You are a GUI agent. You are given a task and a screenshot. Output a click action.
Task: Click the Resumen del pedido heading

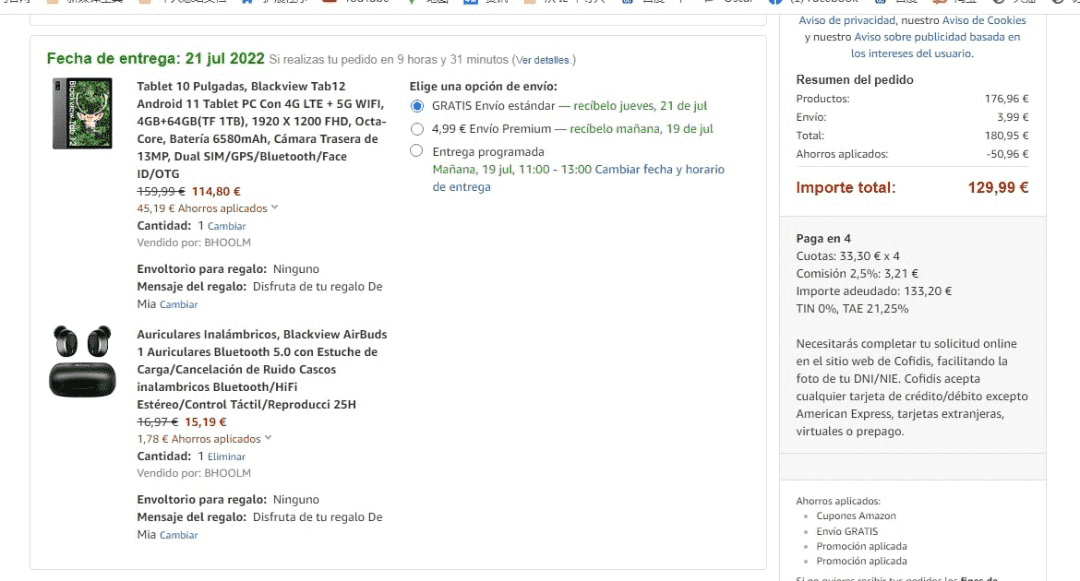pos(855,80)
